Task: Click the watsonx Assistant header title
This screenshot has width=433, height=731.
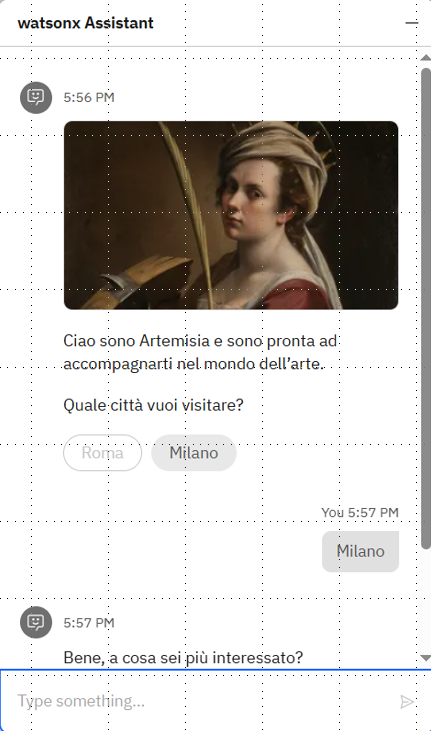Action: tap(85, 23)
